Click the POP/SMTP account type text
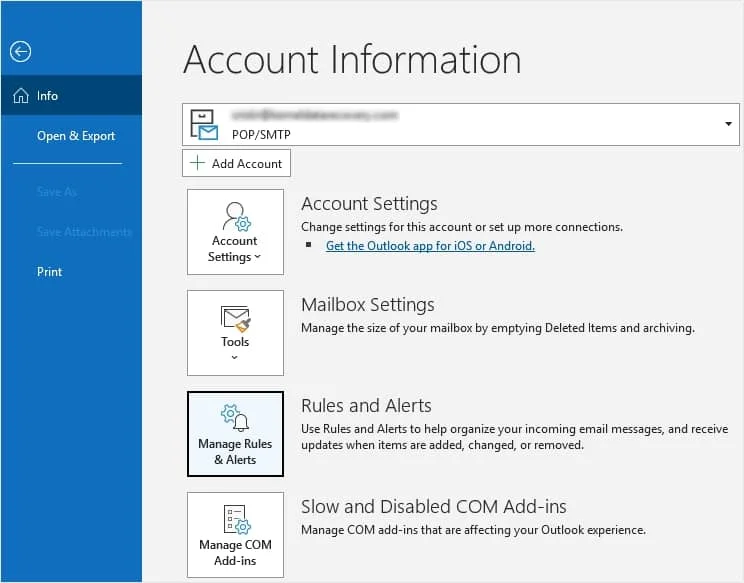Viewport: 744px width, 583px height. (261, 135)
